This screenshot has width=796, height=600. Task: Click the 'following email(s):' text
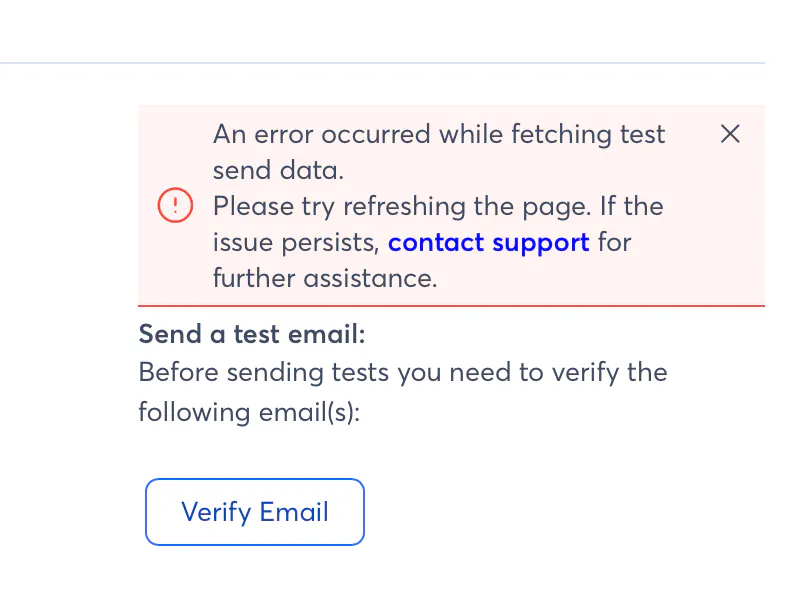point(248,411)
